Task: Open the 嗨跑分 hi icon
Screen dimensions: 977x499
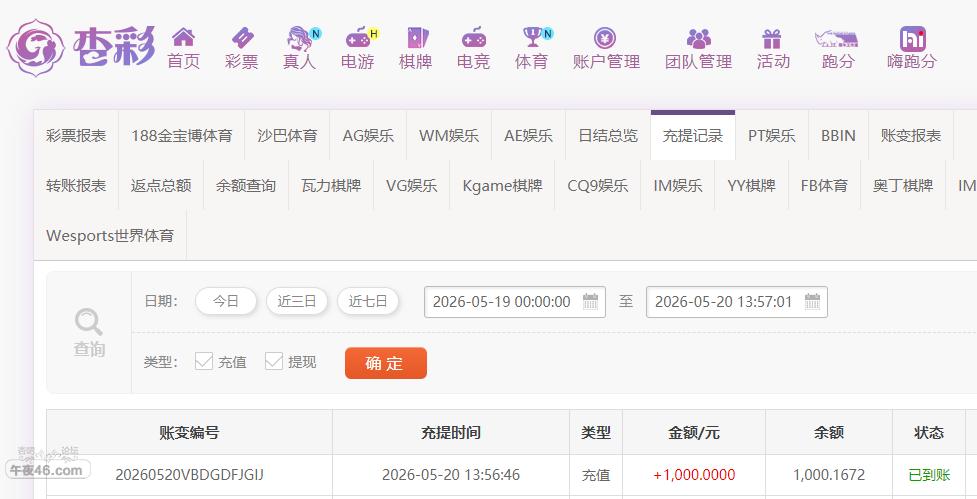Action: 912,39
